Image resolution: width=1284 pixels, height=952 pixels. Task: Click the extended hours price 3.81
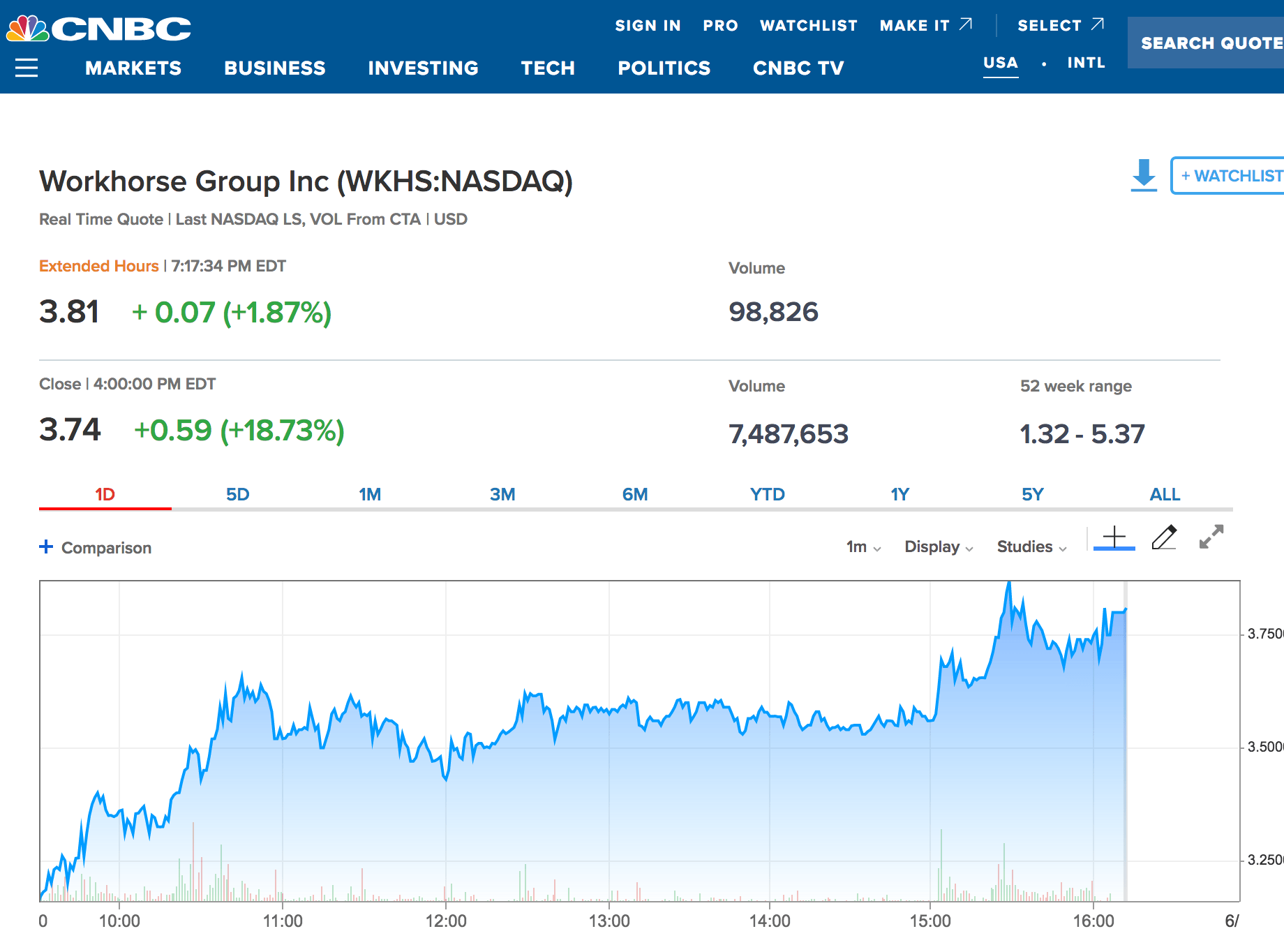coord(69,311)
